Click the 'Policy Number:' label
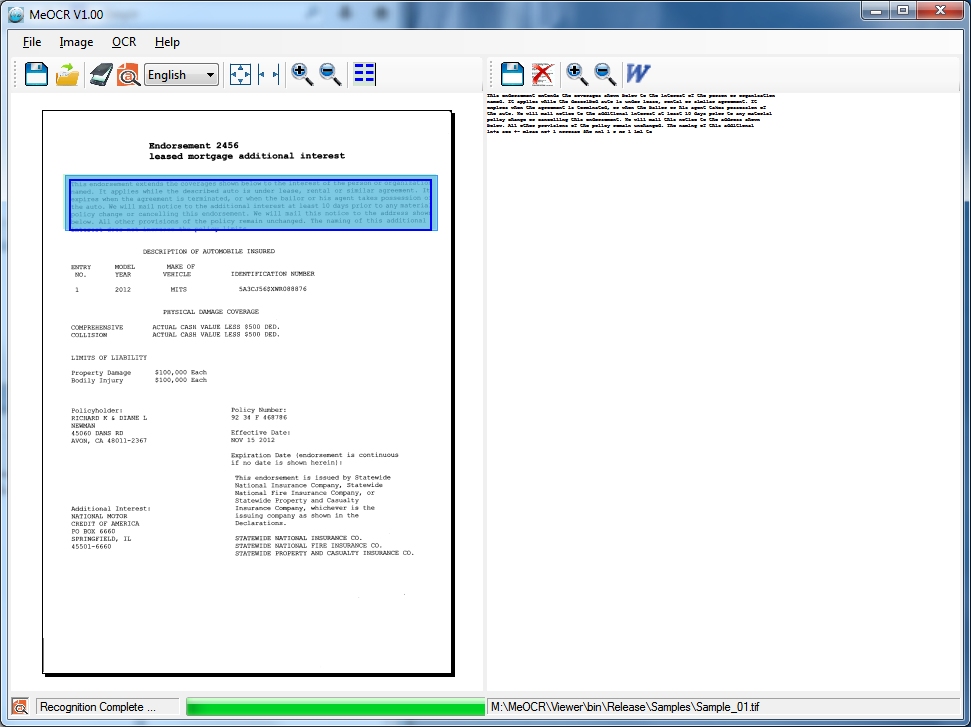The width and height of the screenshot is (971, 727). (259, 410)
